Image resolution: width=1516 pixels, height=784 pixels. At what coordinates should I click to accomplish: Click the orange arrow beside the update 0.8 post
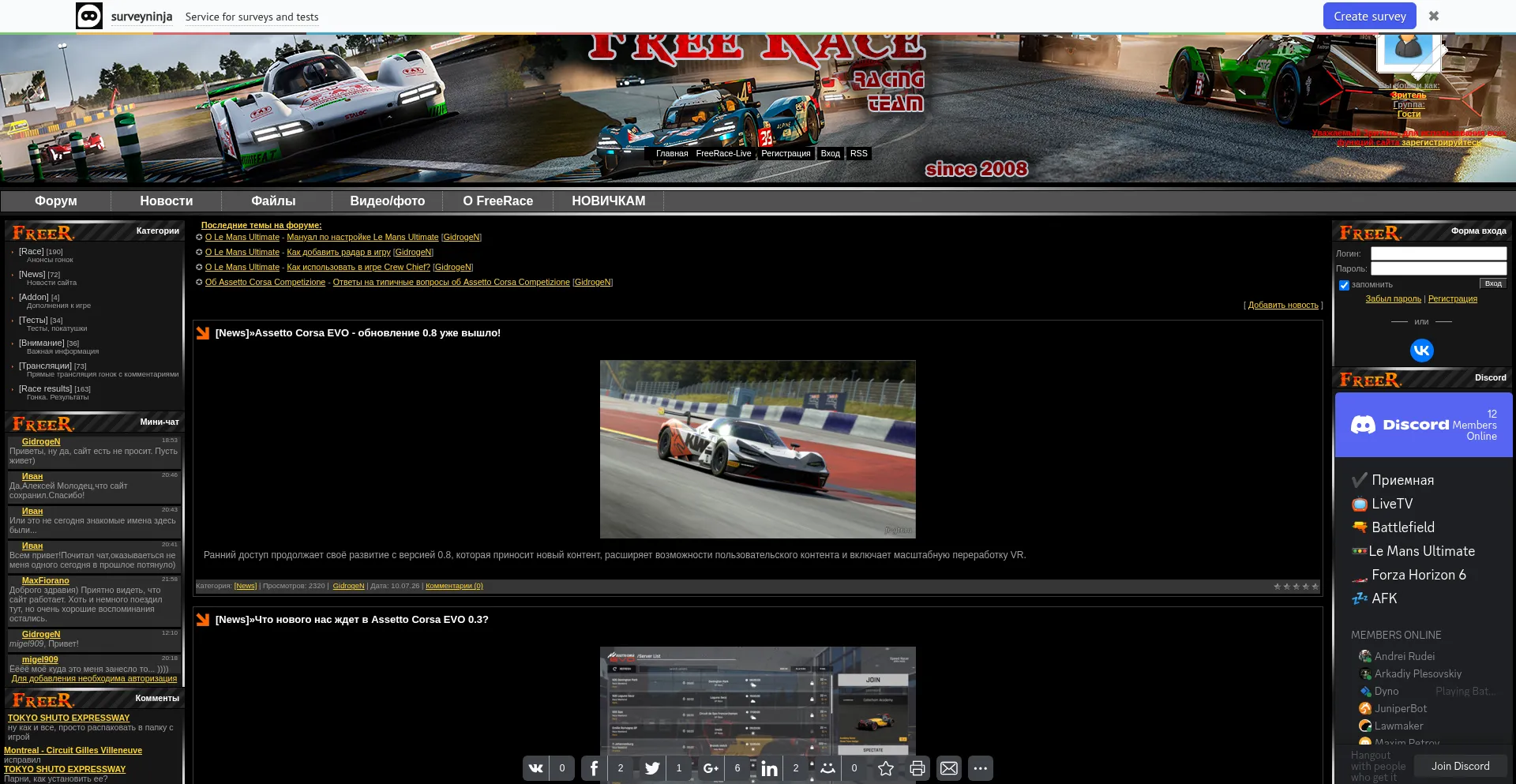point(203,333)
